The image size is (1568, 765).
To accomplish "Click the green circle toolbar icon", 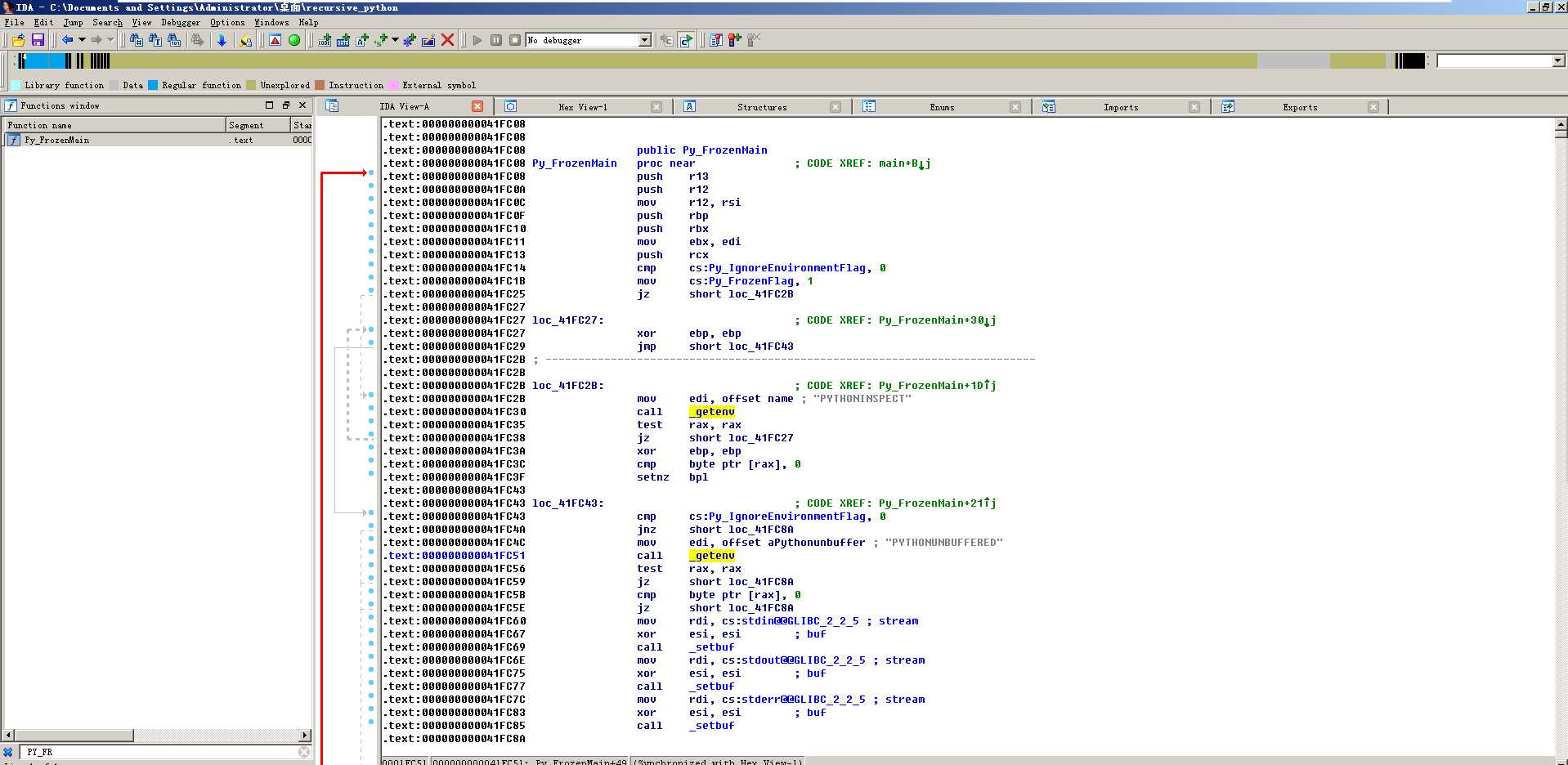I will click(294, 40).
